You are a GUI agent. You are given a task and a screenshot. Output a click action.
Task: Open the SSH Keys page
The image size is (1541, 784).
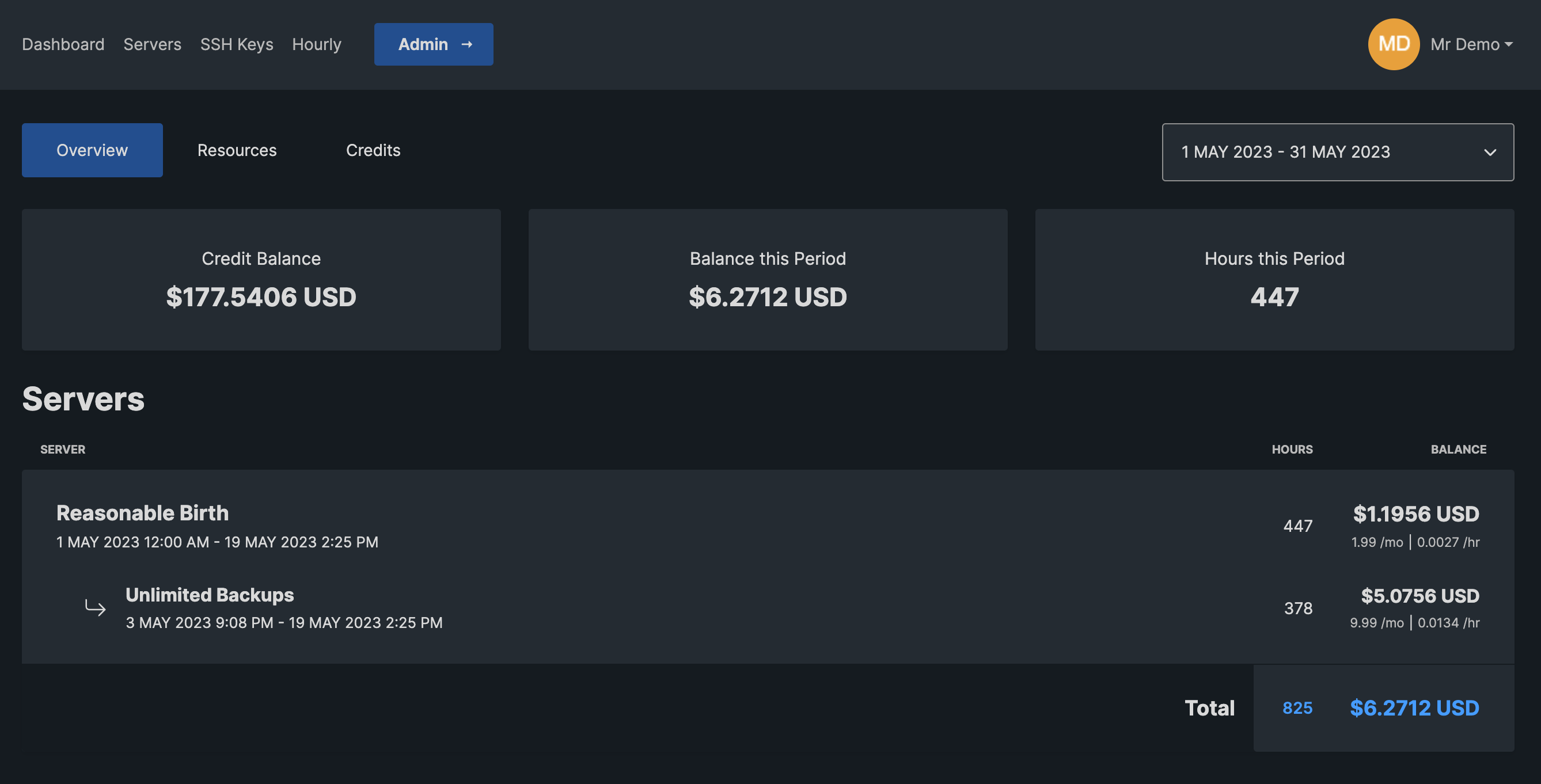tap(236, 44)
